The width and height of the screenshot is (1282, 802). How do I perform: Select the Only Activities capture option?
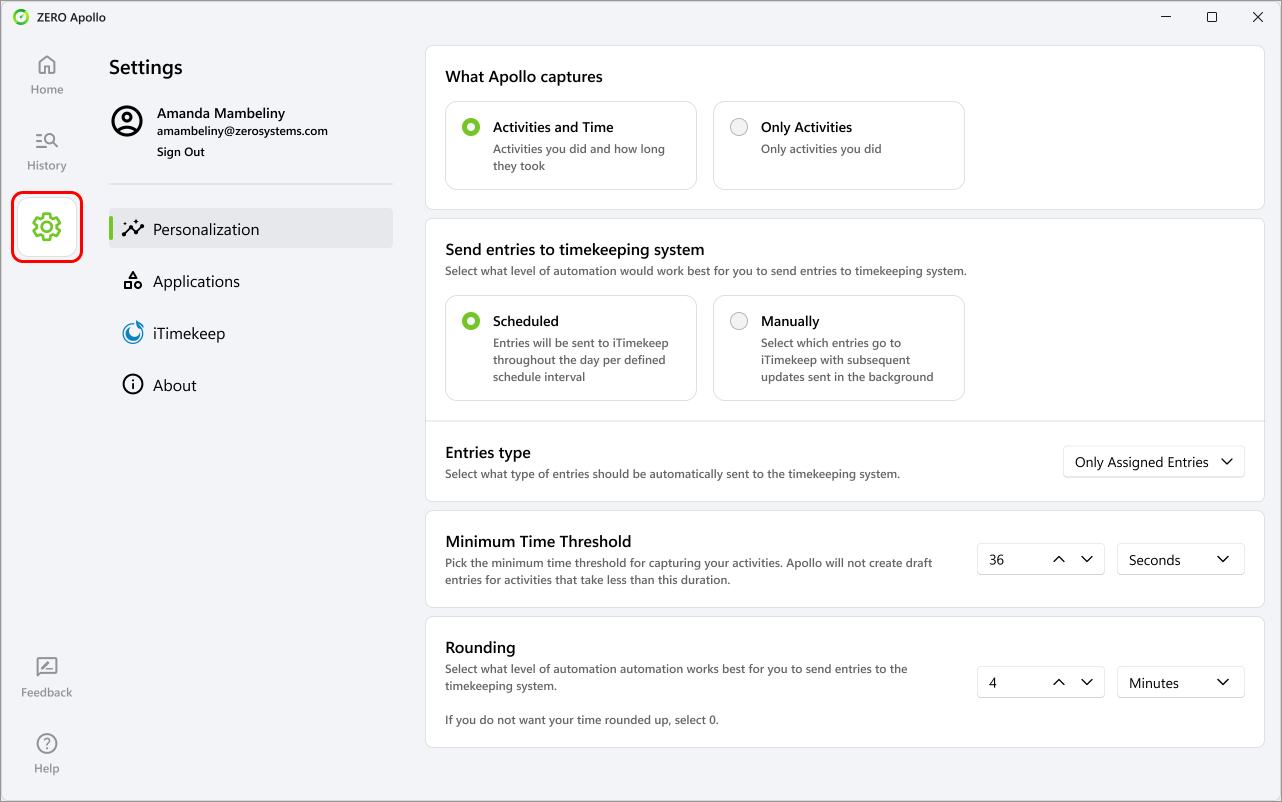click(738, 127)
